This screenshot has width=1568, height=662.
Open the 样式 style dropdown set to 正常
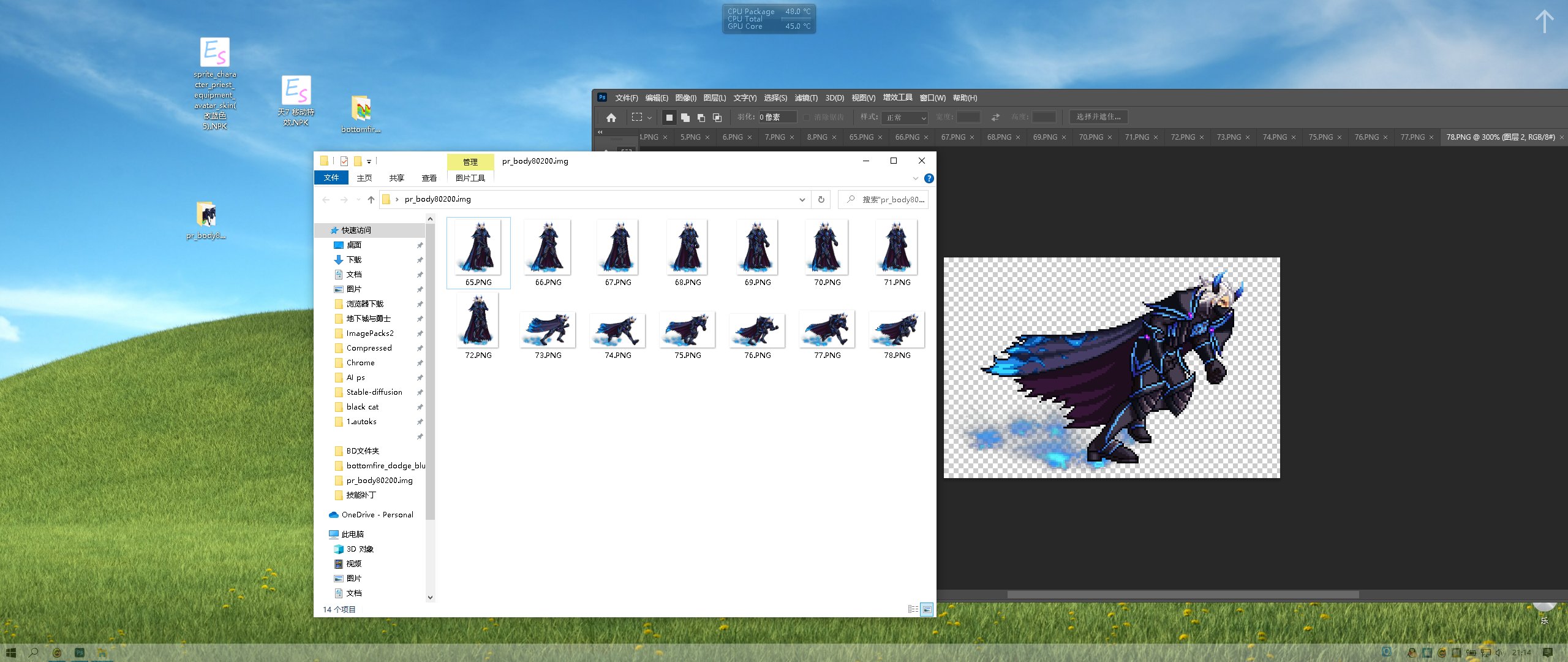tap(906, 117)
